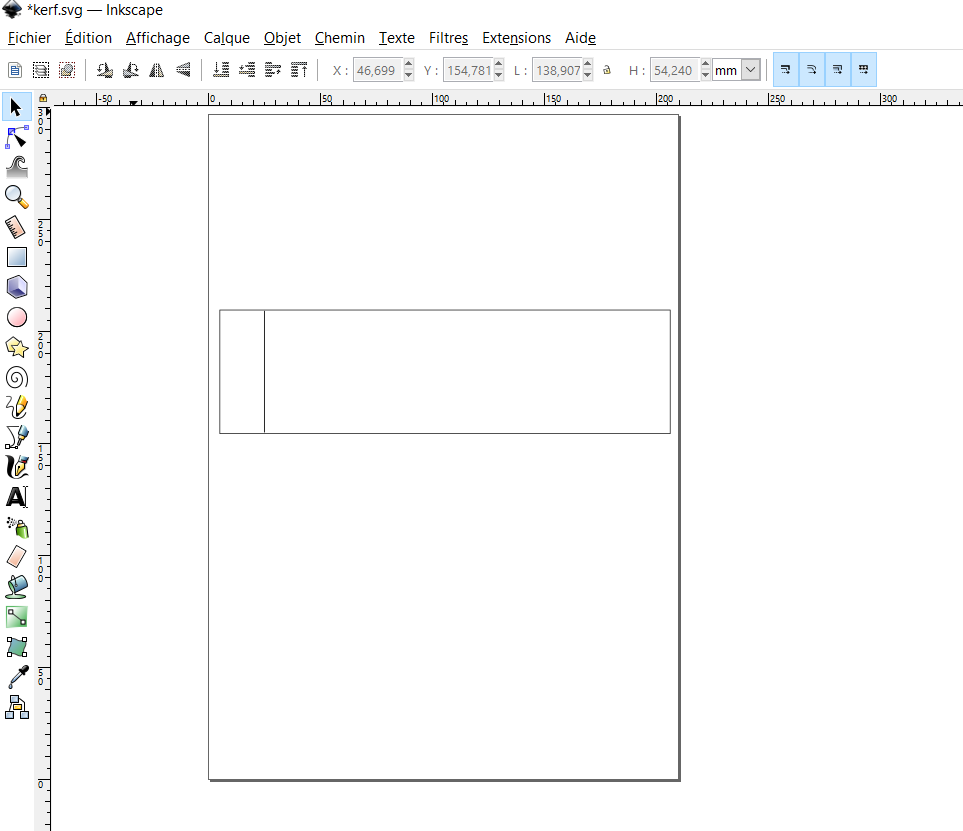Select the Spray tool
This screenshot has width=963, height=831.
(17, 527)
